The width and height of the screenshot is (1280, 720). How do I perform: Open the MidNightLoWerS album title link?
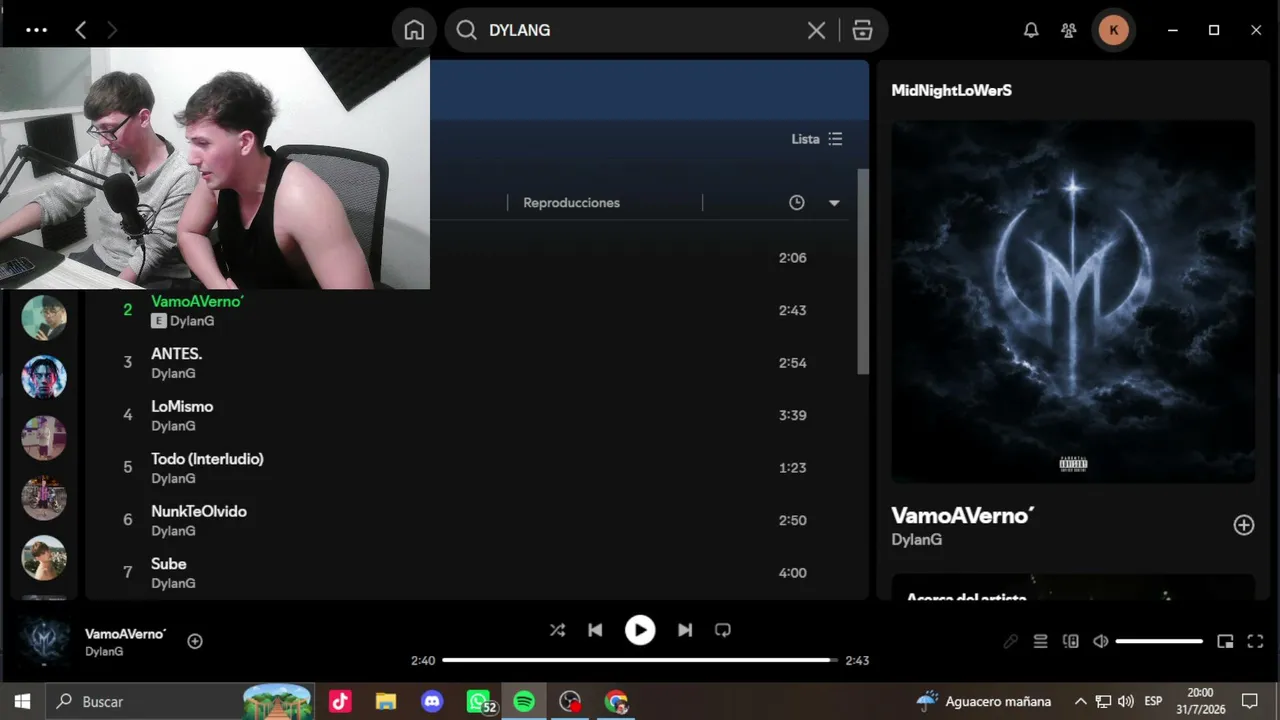(x=951, y=90)
